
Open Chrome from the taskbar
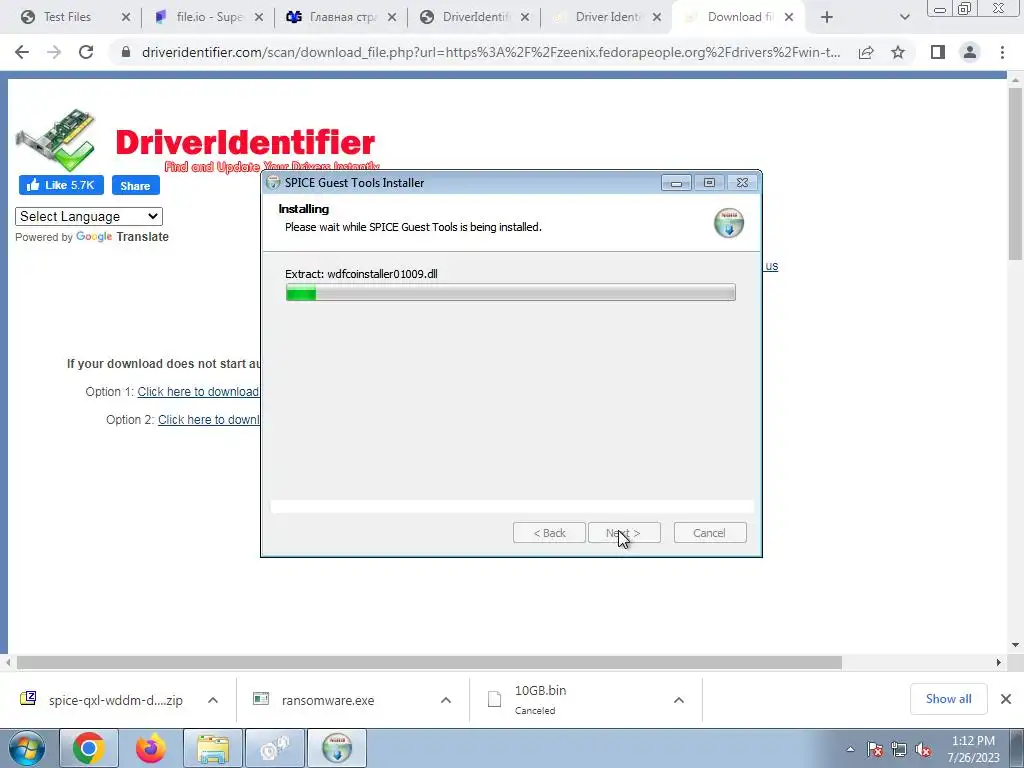pos(89,748)
